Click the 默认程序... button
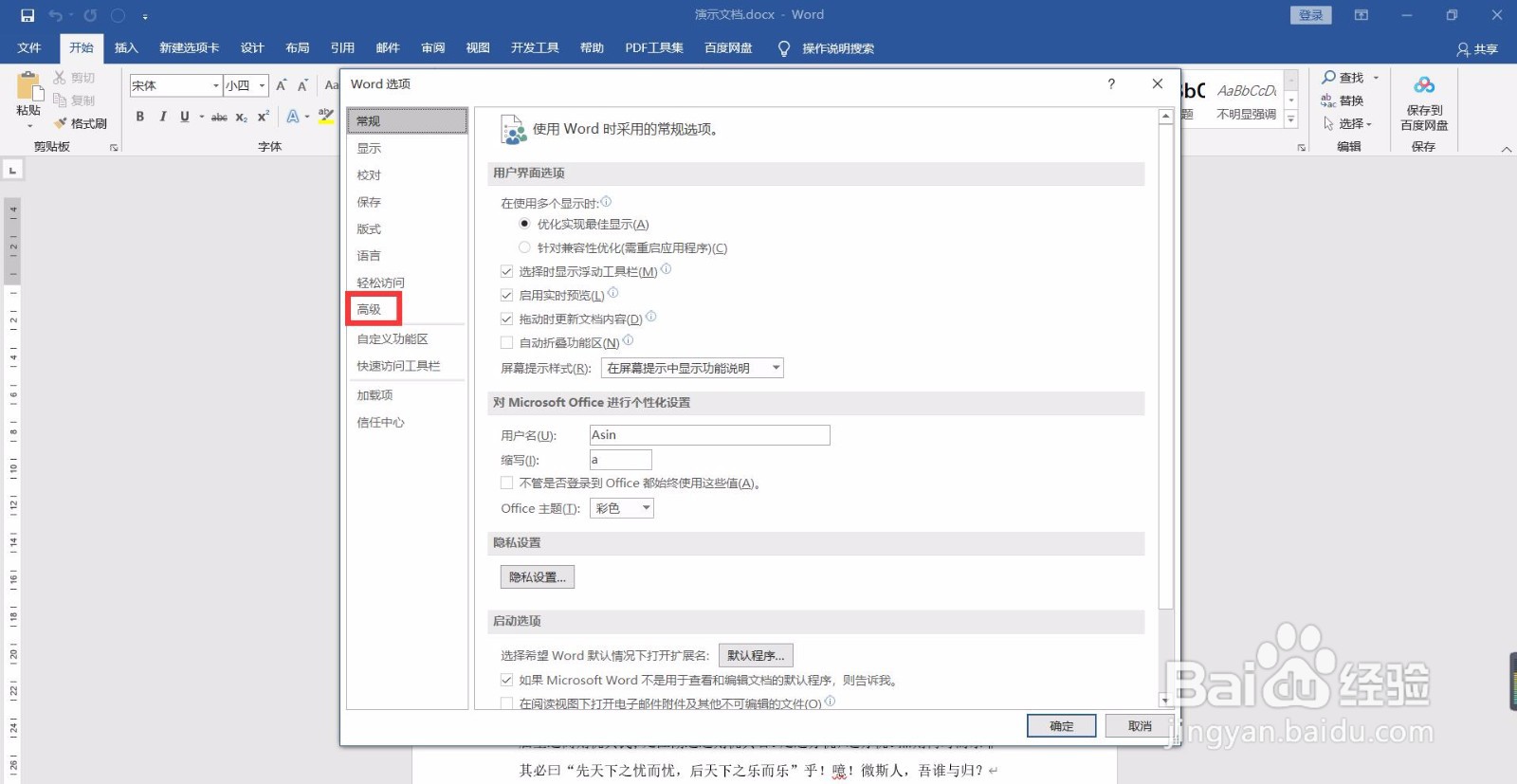The height and width of the screenshot is (784, 1517). point(756,655)
